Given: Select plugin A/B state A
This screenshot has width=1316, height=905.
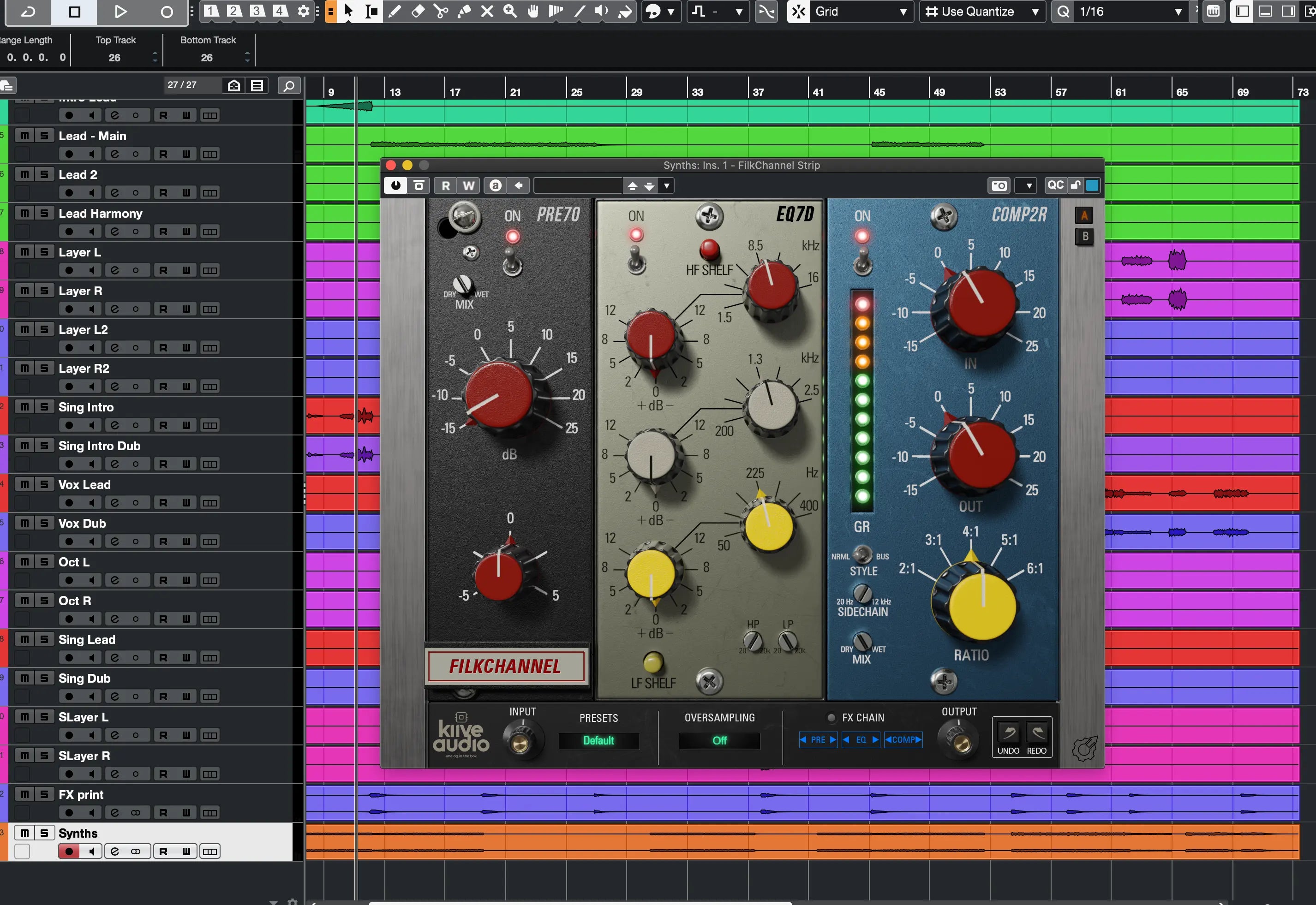Looking at the screenshot, I should 1084,215.
